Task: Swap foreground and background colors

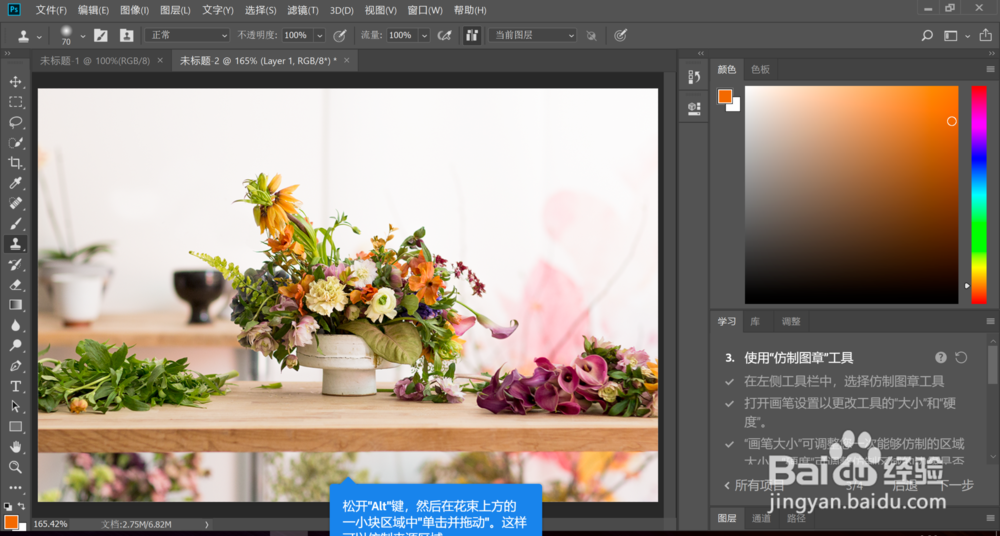Action: click(x=22, y=506)
